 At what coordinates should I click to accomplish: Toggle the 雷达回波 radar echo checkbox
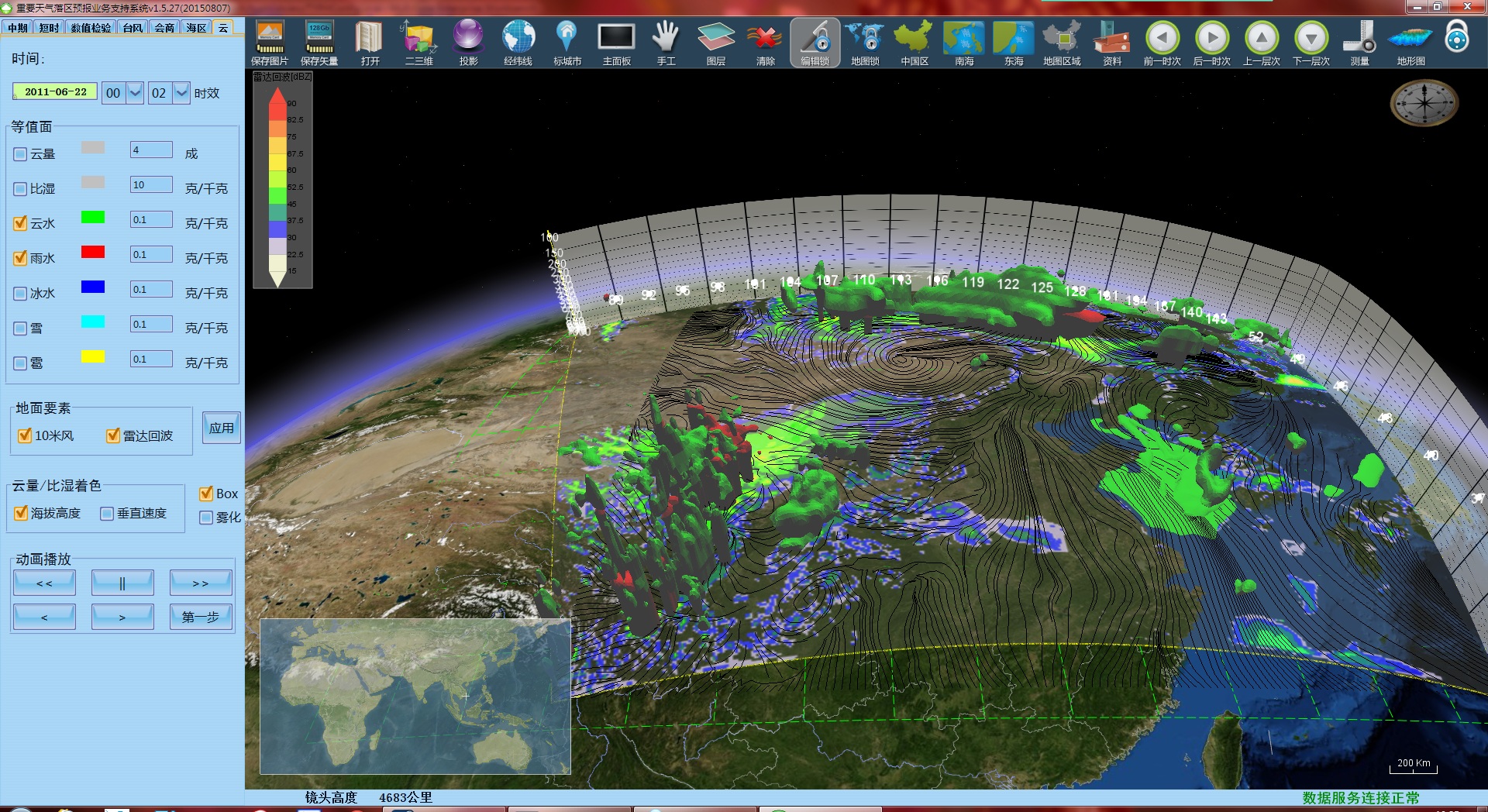113,435
